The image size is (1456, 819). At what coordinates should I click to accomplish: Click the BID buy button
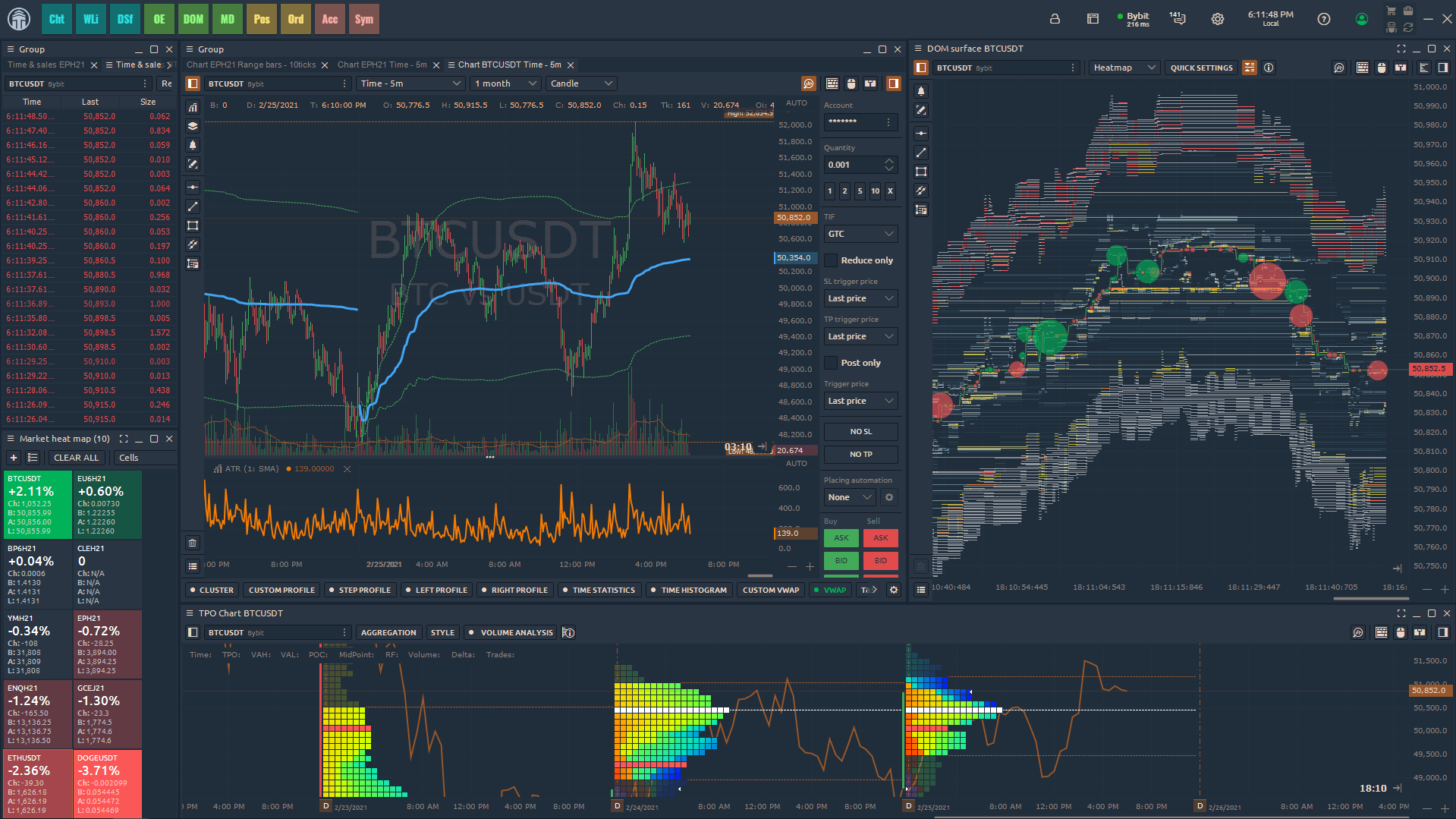[841, 561]
